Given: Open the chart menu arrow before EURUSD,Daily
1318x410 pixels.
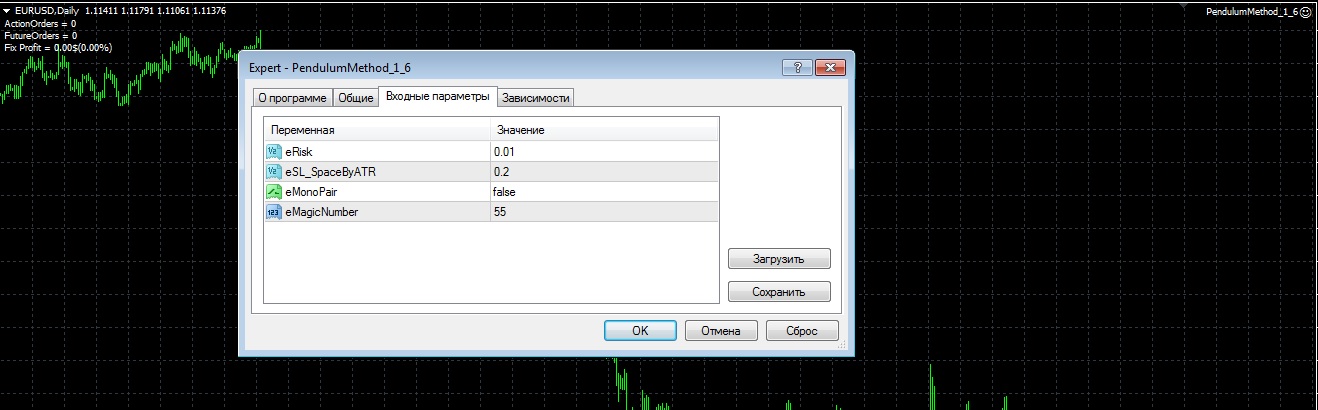Looking at the screenshot, I should pos(7,10).
